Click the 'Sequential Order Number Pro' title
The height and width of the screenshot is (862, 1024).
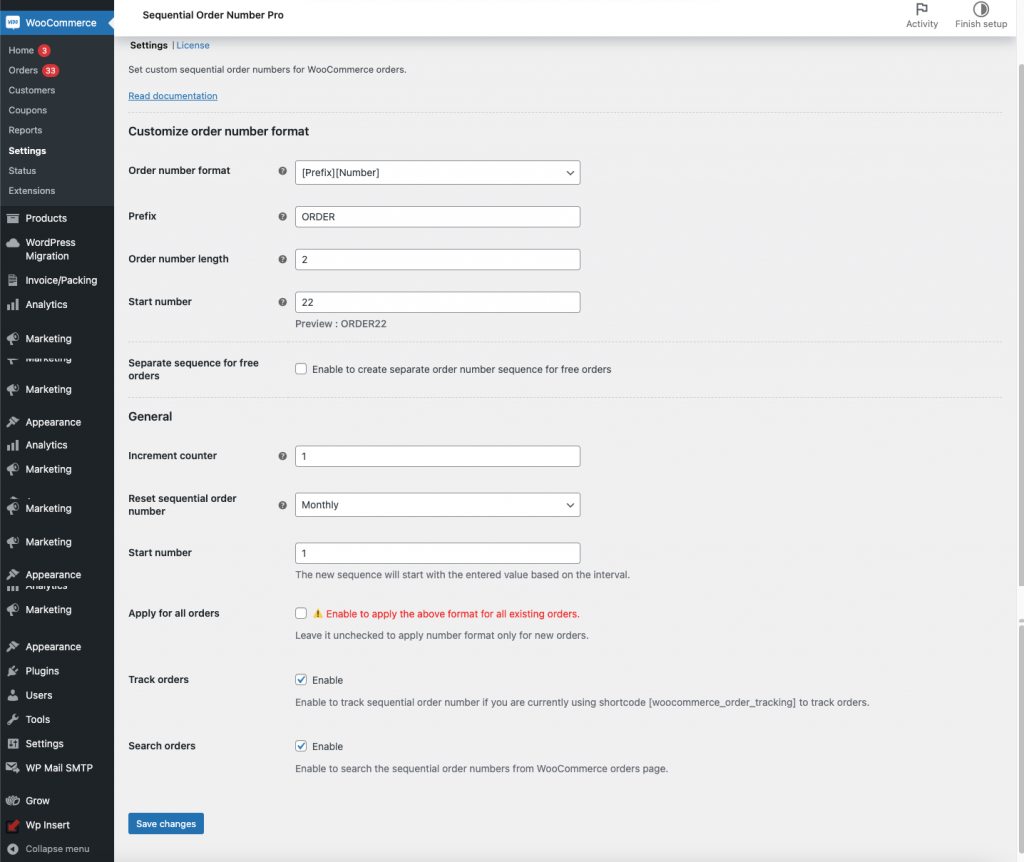pos(213,15)
